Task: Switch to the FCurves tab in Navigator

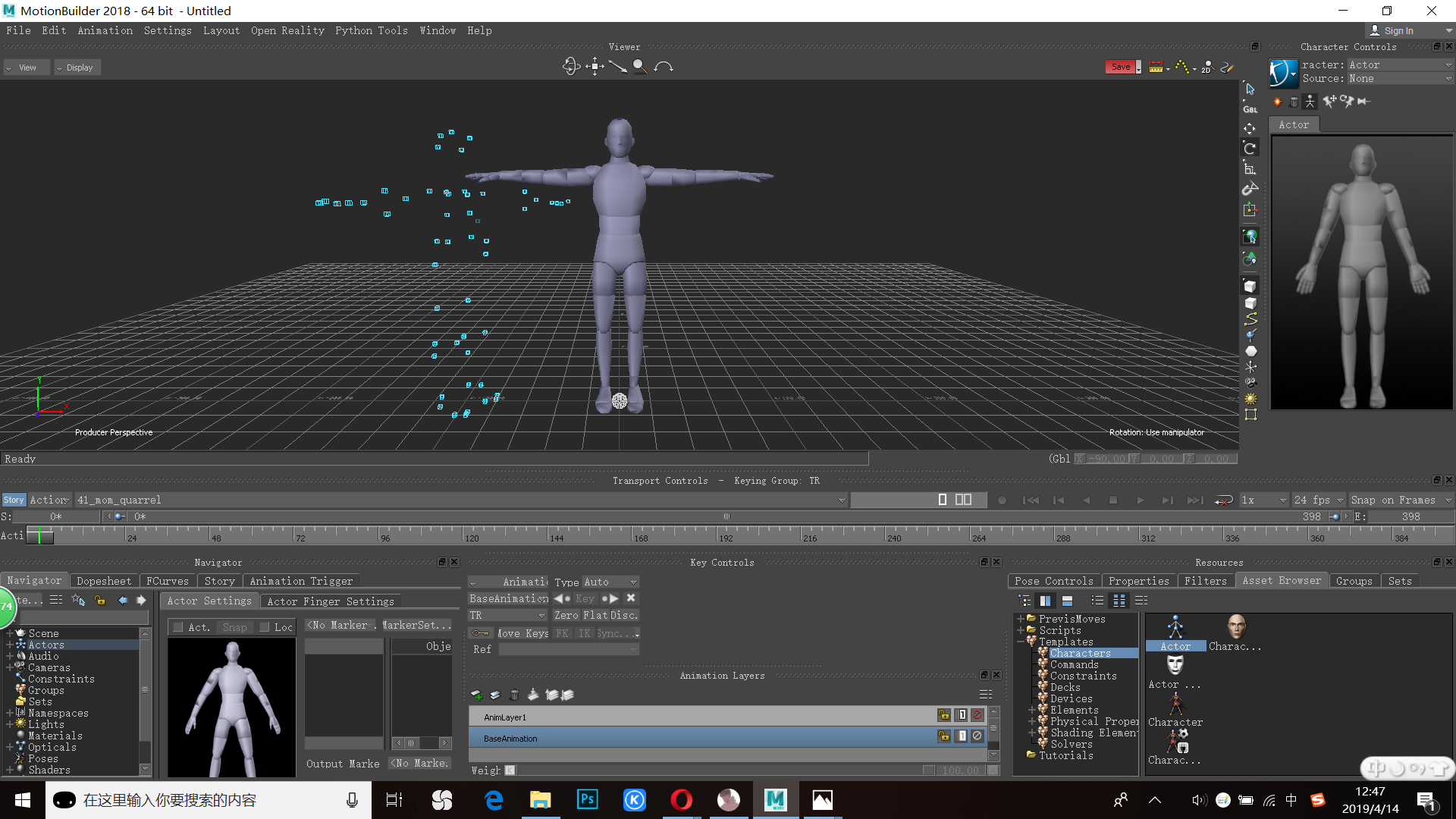Action: point(167,580)
